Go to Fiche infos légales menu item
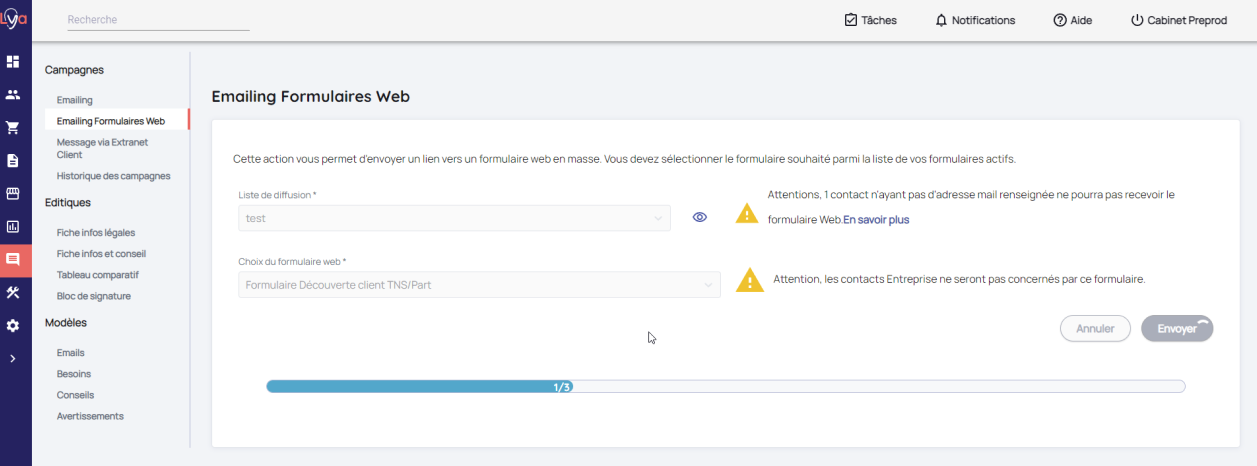Image resolution: width=1257 pixels, height=466 pixels. 95,233
